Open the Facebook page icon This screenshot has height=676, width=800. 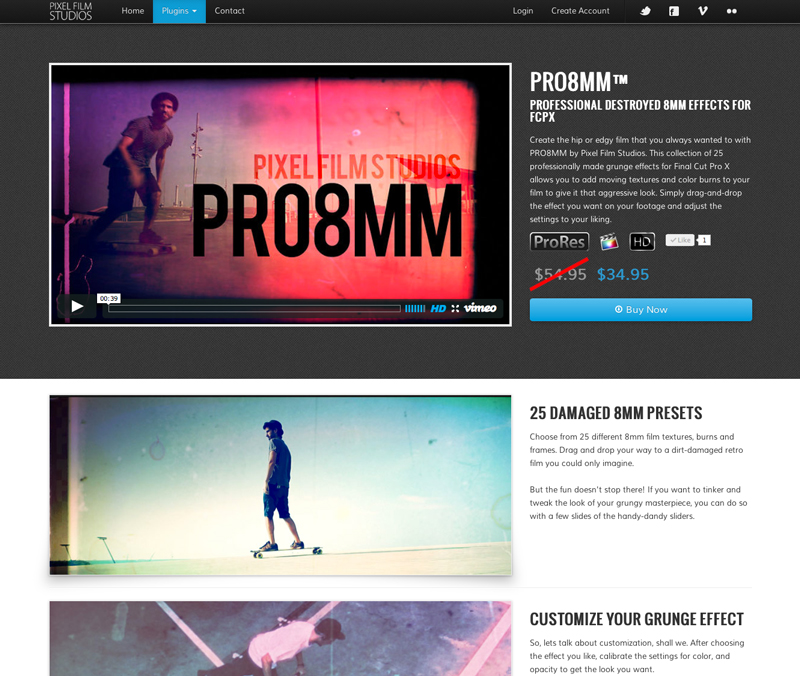(x=674, y=11)
